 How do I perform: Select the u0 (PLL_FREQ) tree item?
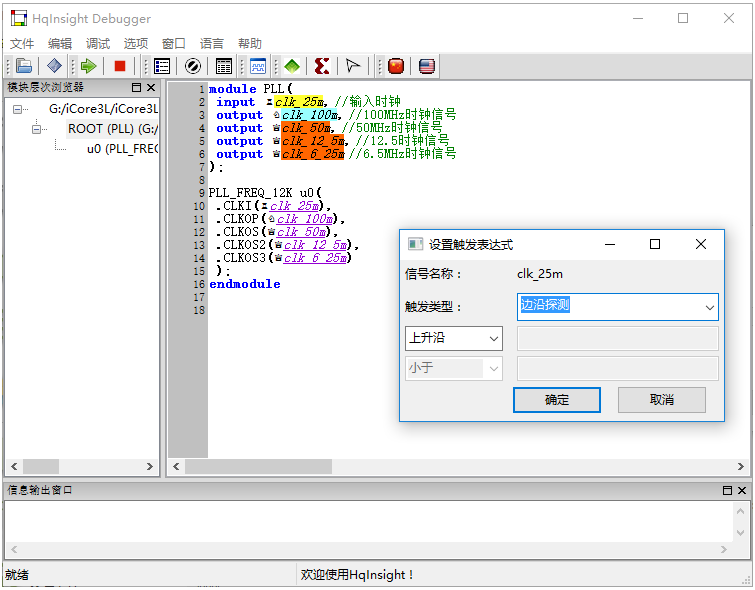coord(121,149)
